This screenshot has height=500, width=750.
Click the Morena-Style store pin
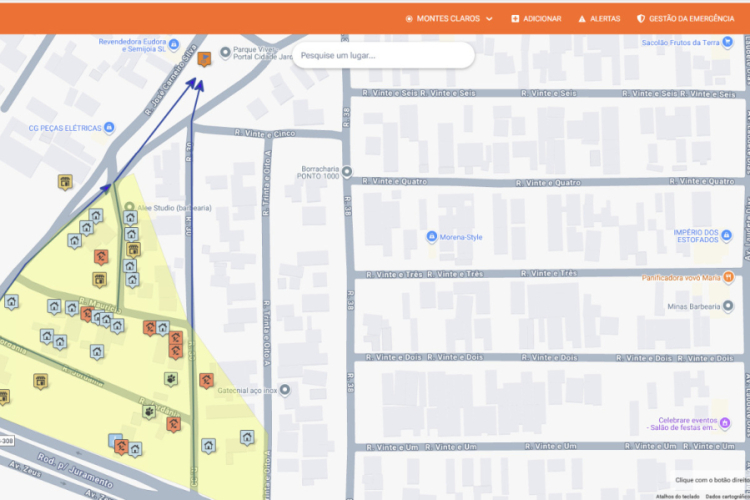pyautogui.click(x=431, y=237)
